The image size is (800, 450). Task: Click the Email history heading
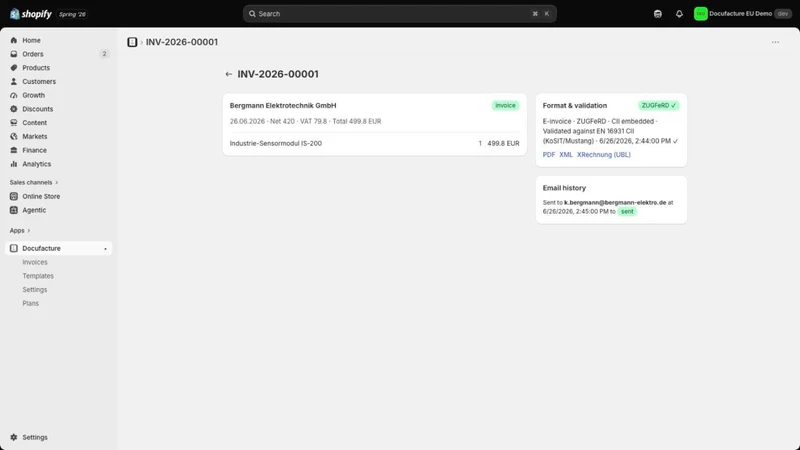(x=564, y=188)
